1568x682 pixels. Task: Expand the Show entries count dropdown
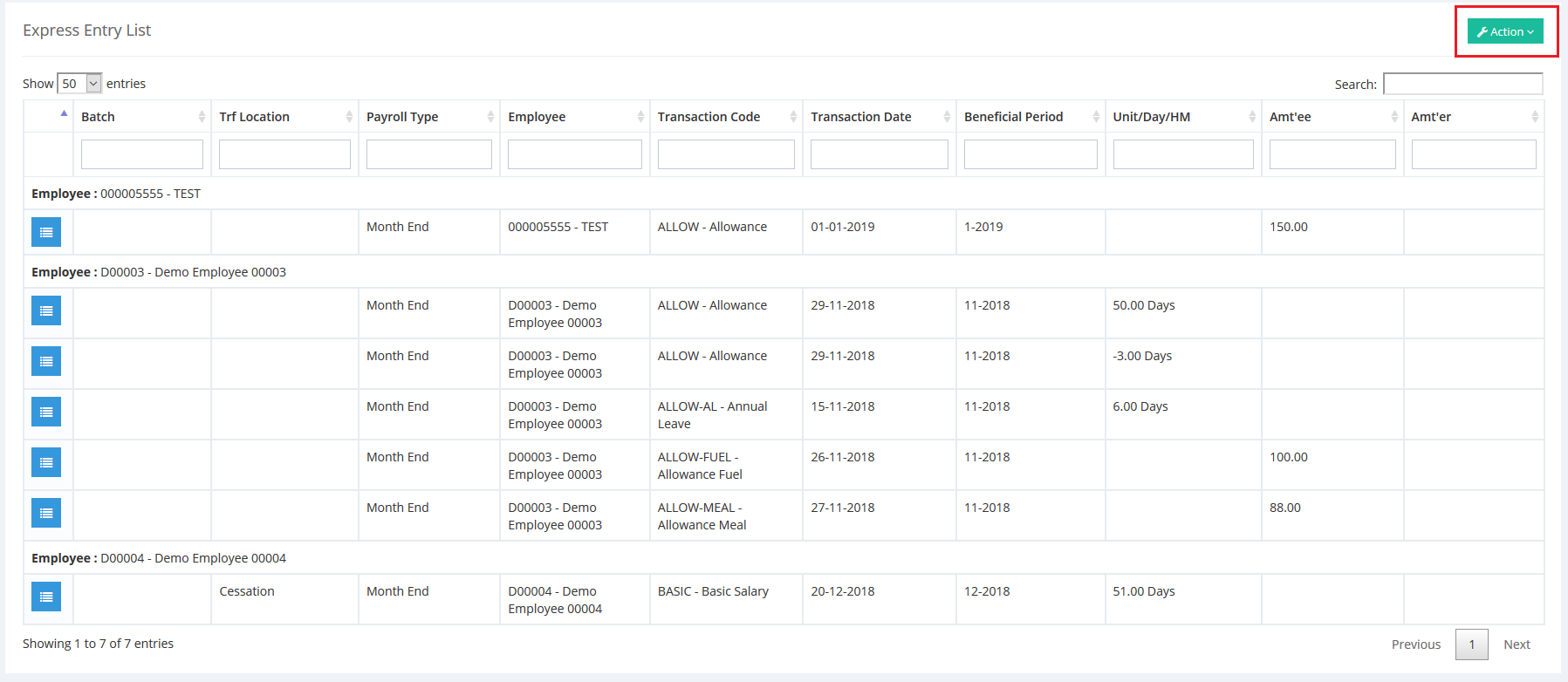point(79,84)
